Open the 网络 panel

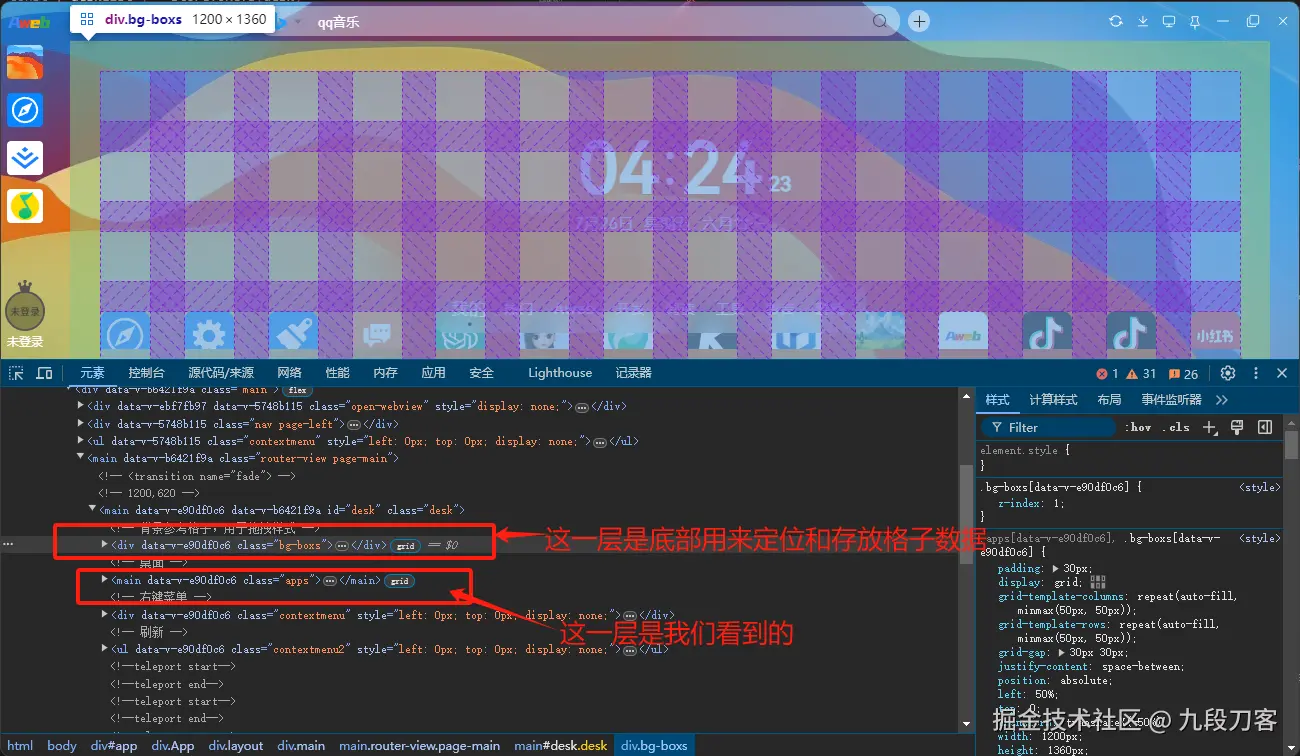click(289, 372)
